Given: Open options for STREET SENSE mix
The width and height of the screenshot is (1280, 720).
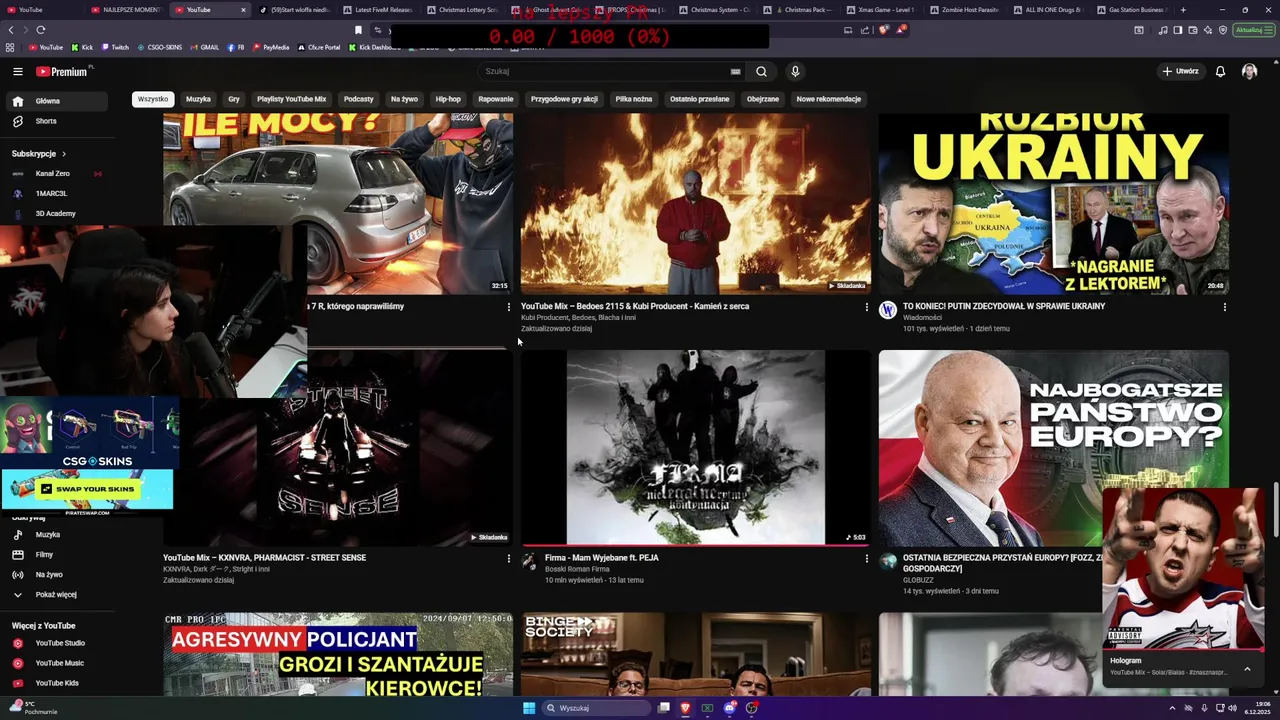Looking at the screenshot, I should point(508,558).
